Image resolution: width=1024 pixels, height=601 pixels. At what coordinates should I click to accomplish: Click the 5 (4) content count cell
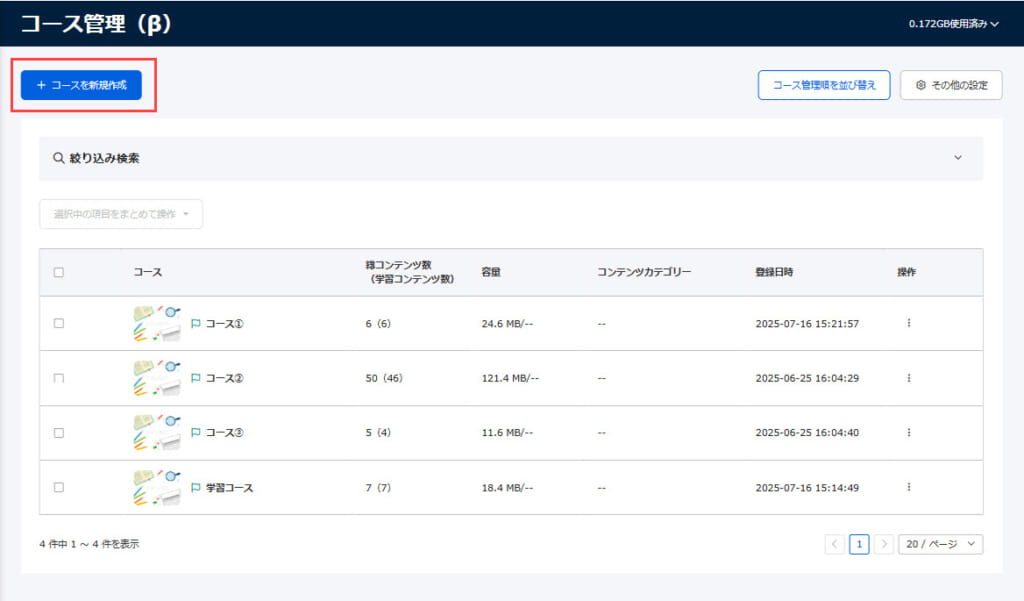[x=378, y=432]
